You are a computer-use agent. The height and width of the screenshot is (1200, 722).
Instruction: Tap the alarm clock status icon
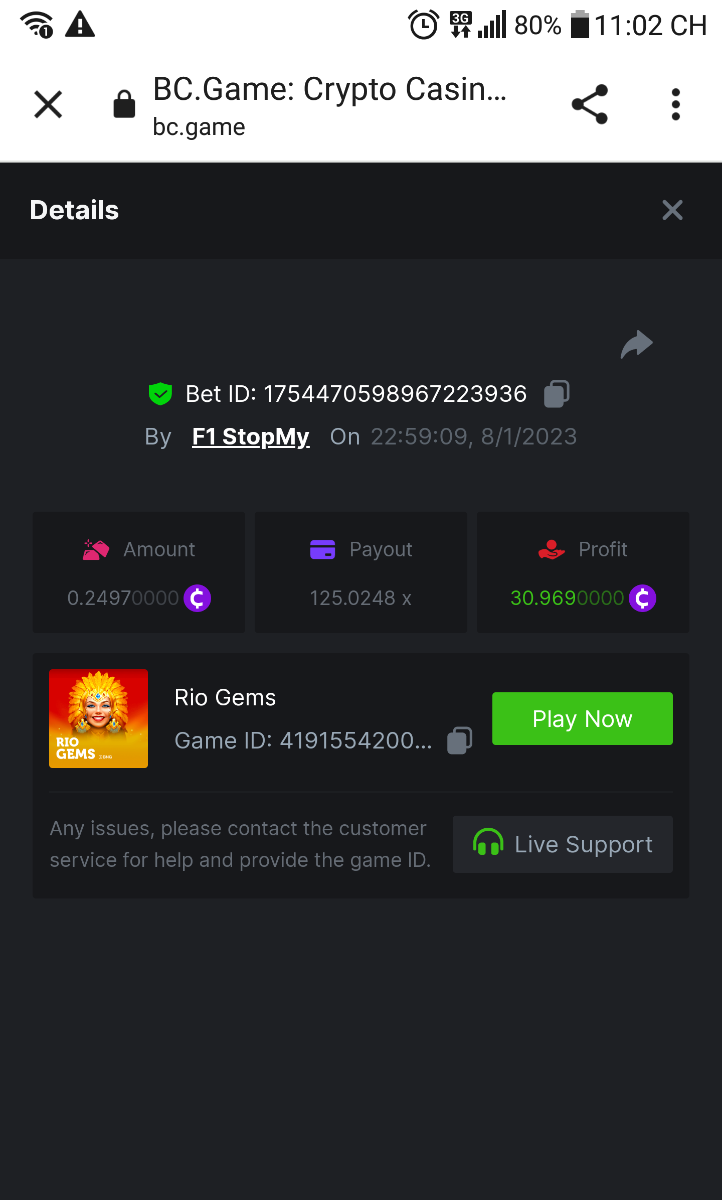tap(424, 25)
